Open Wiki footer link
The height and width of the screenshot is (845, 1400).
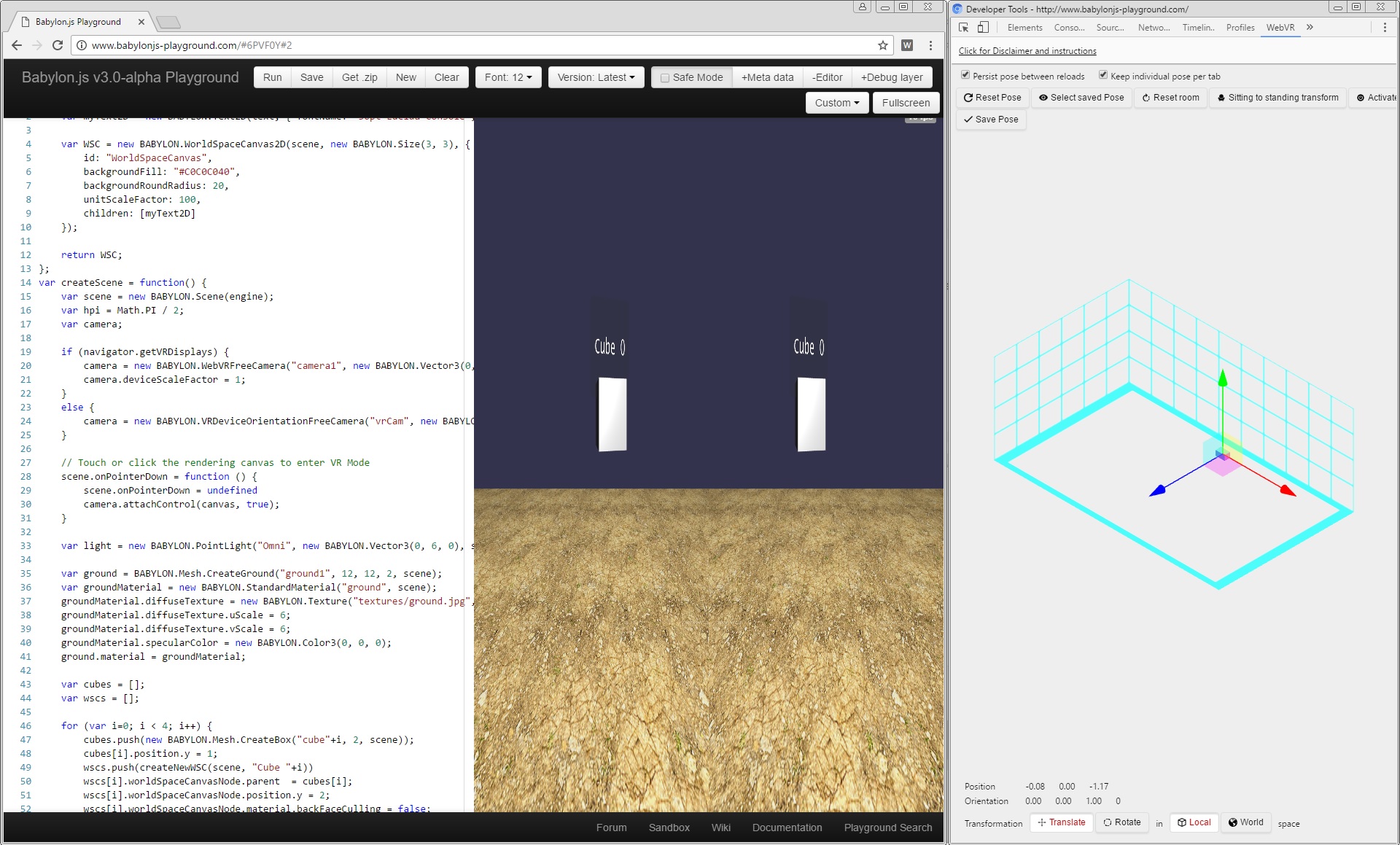pyautogui.click(x=720, y=828)
